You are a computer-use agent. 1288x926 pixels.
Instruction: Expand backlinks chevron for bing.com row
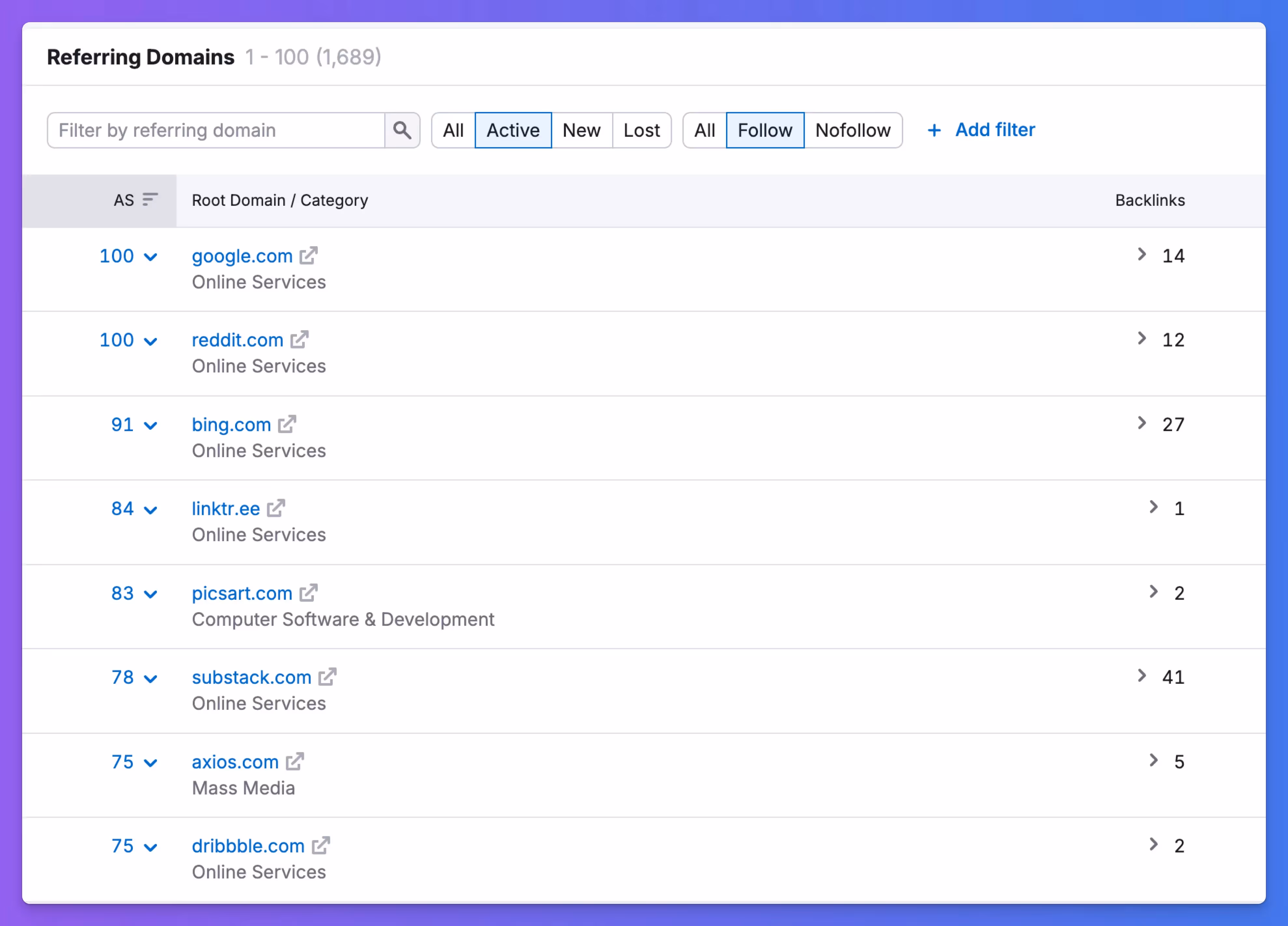tap(1142, 423)
